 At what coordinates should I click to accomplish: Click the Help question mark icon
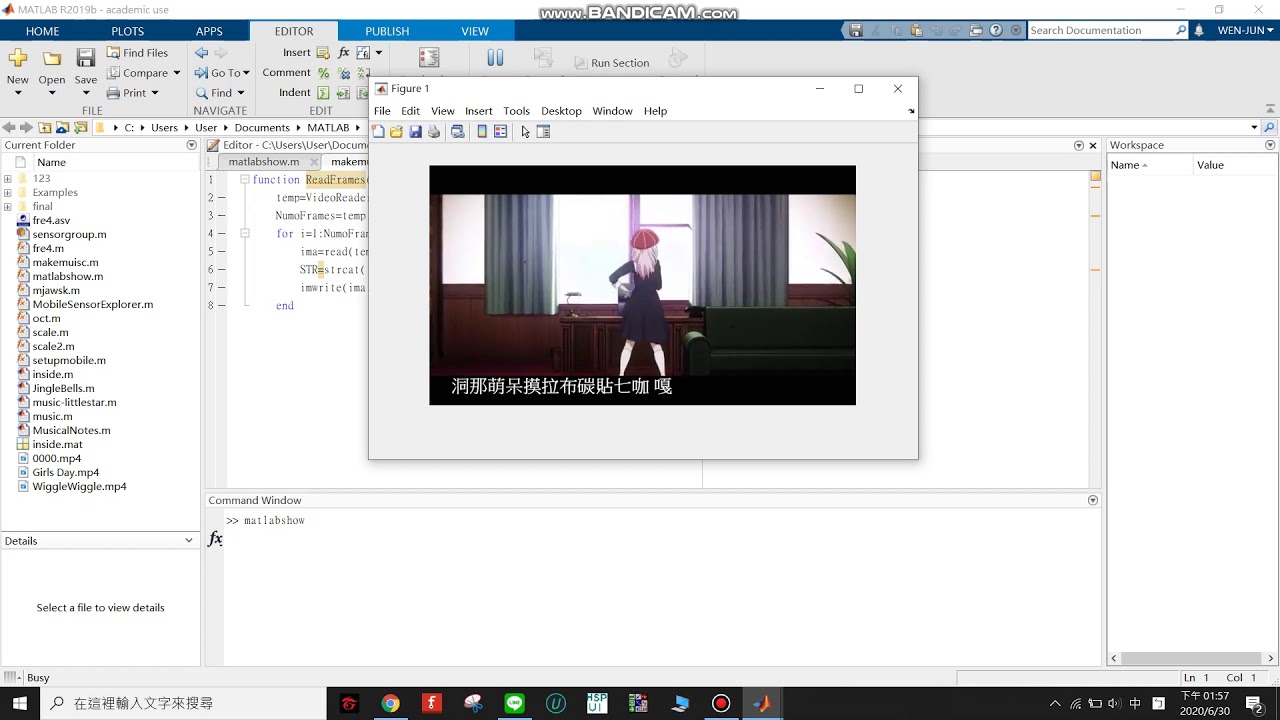point(996,31)
